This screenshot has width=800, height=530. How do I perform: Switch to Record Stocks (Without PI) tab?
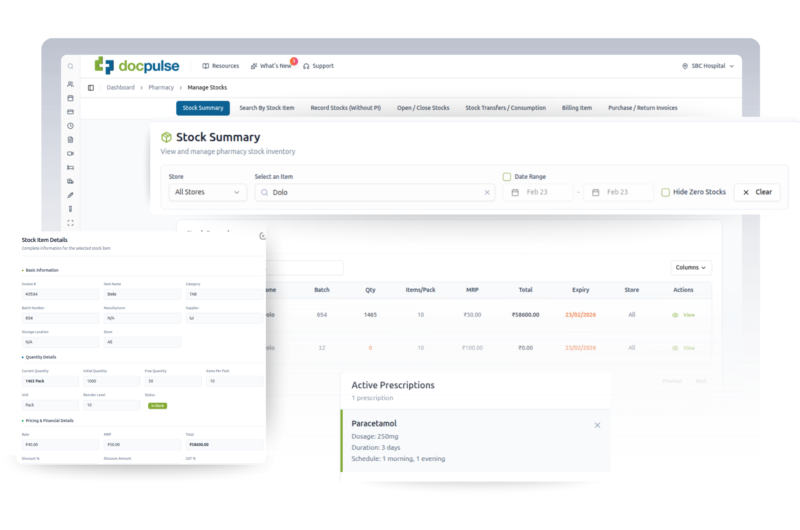[346, 108]
